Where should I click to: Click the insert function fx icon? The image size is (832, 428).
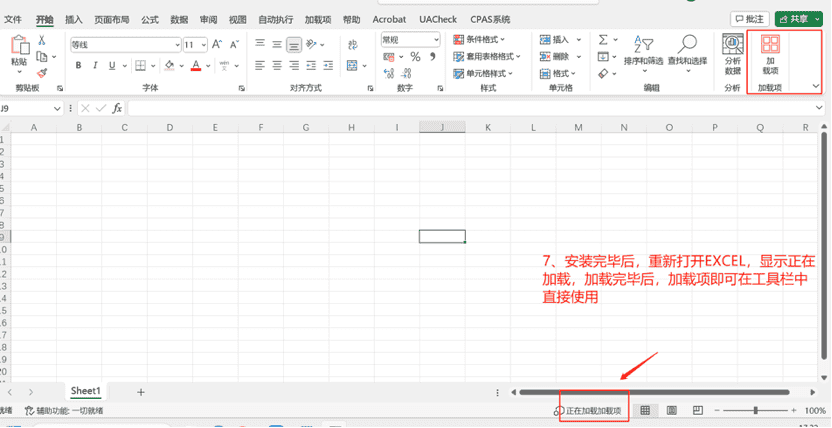(117, 108)
